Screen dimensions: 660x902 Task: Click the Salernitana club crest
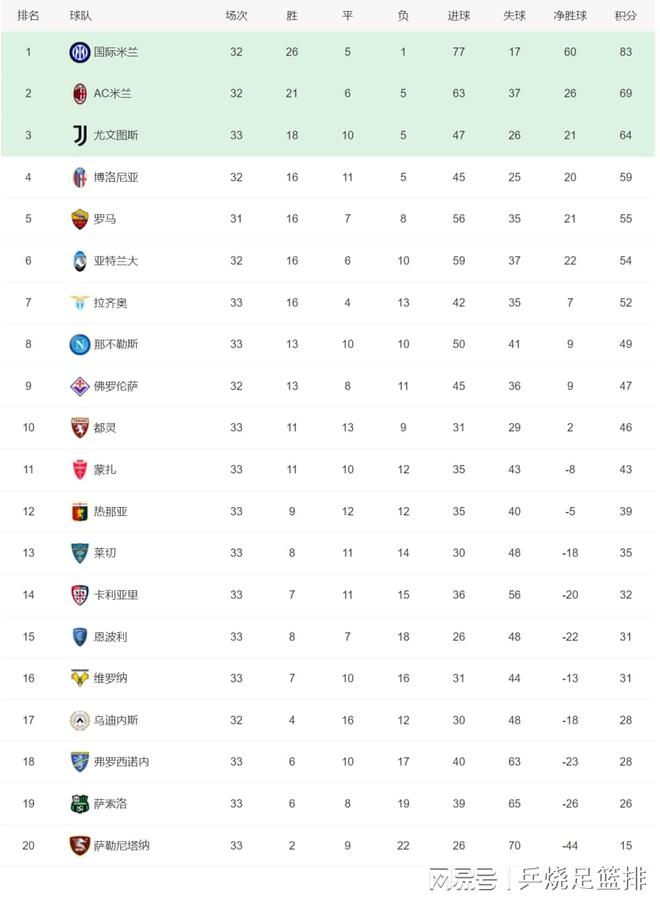(79, 846)
